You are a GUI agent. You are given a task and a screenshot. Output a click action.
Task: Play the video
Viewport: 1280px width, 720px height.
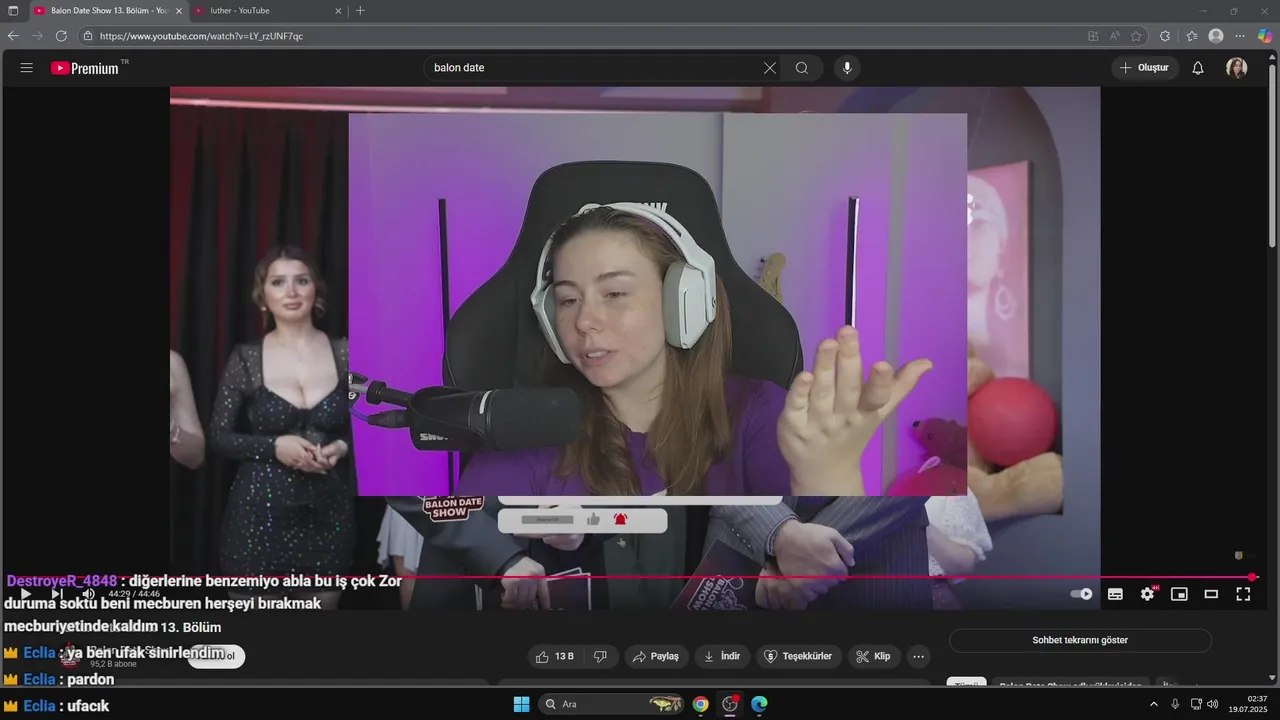pos(26,594)
